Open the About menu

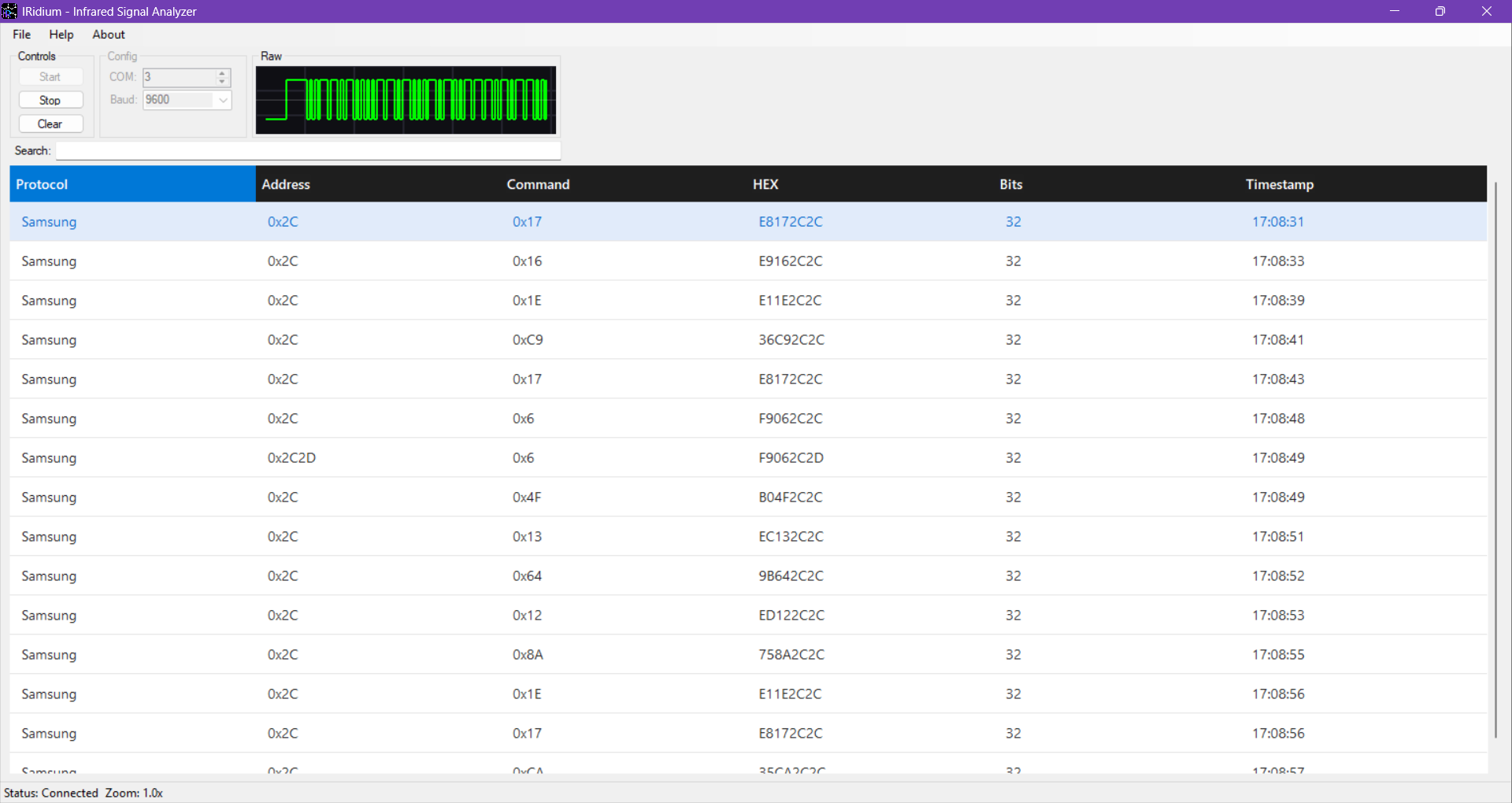109,35
